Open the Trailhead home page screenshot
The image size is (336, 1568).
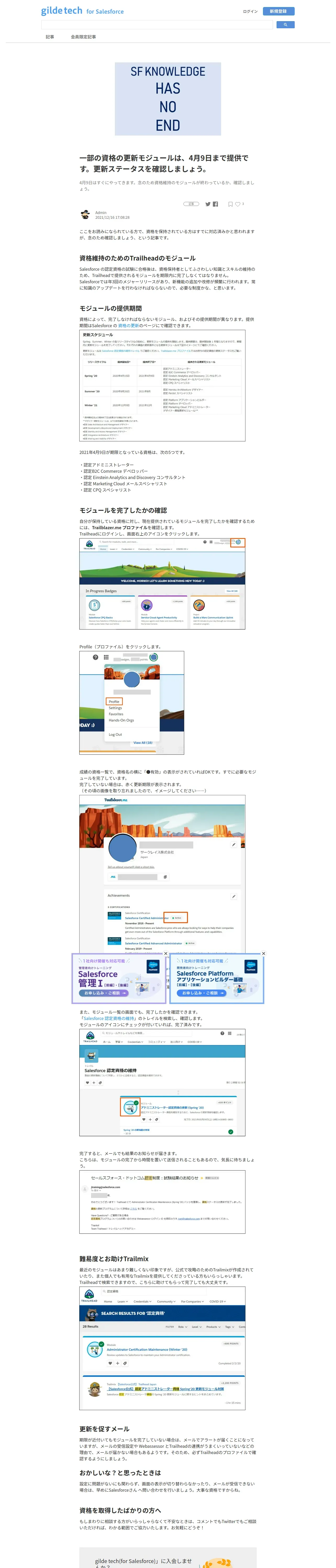click(x=162, y=584)
